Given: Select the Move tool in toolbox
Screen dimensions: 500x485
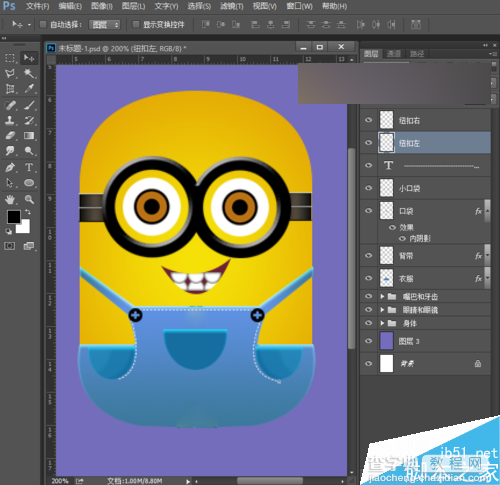Looking at the screenshot, I should click(29, 58).
